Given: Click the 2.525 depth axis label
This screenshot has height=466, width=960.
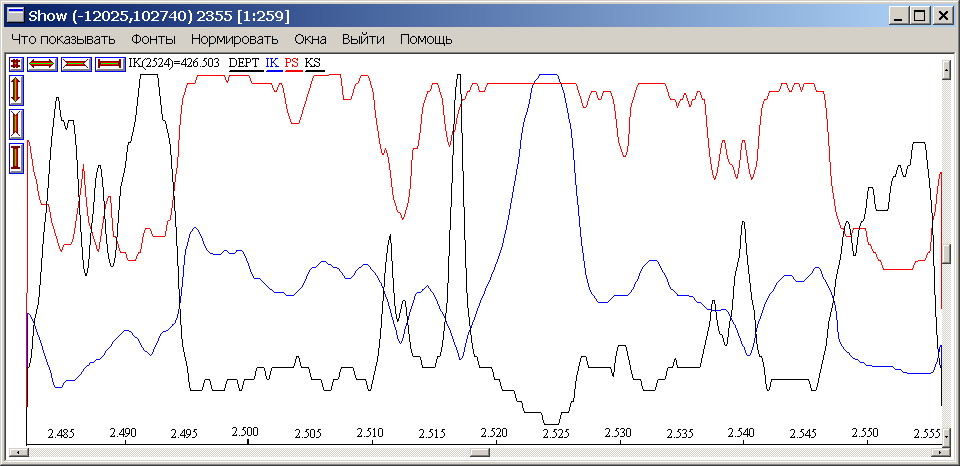Looking at the screenshot, I should point(557,435).
